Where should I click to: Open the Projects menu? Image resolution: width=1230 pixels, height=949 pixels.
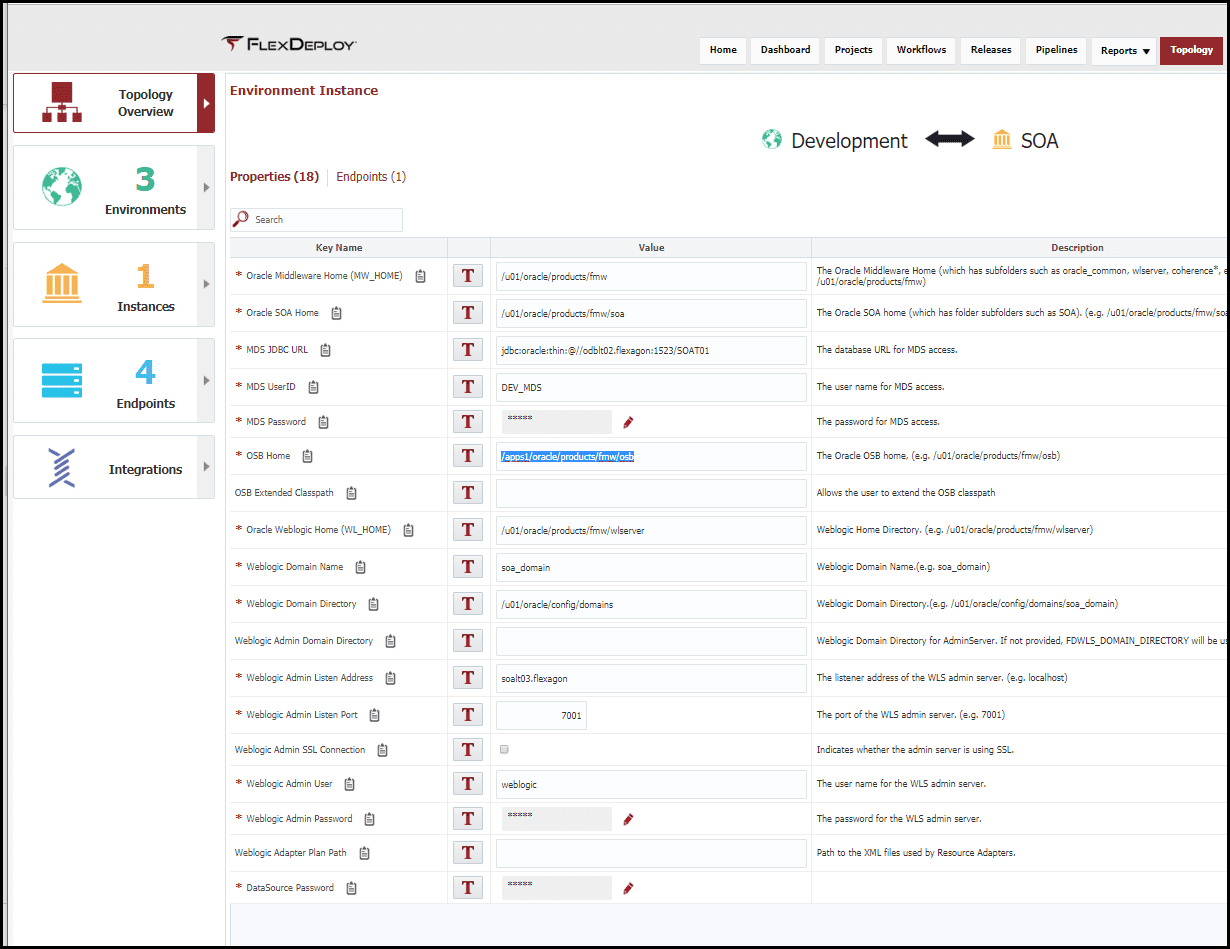tap(853, 50)
